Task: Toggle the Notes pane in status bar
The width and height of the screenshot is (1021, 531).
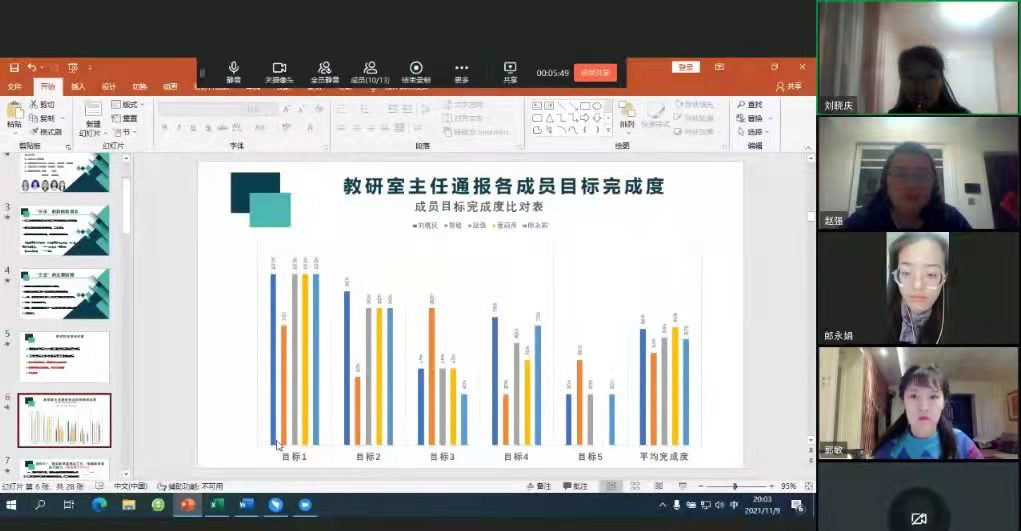Action: tap(540, 486)
